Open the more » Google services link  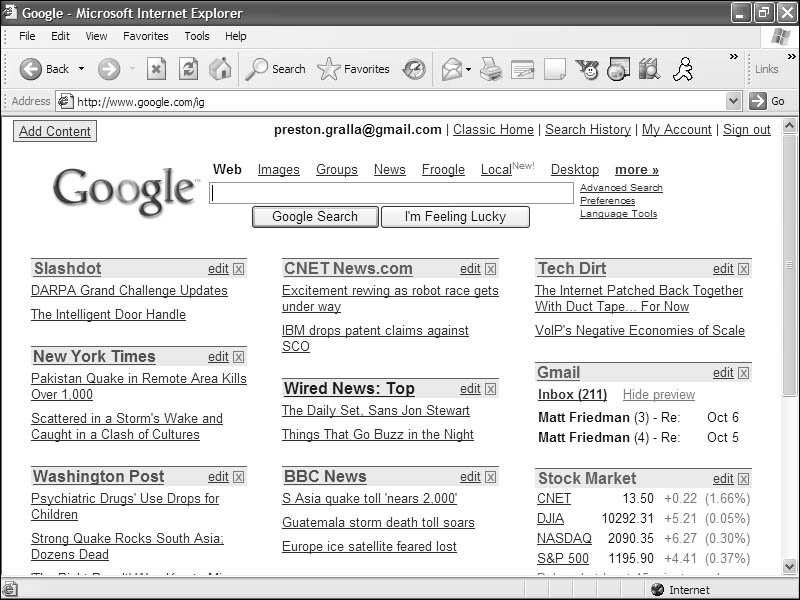637,170
